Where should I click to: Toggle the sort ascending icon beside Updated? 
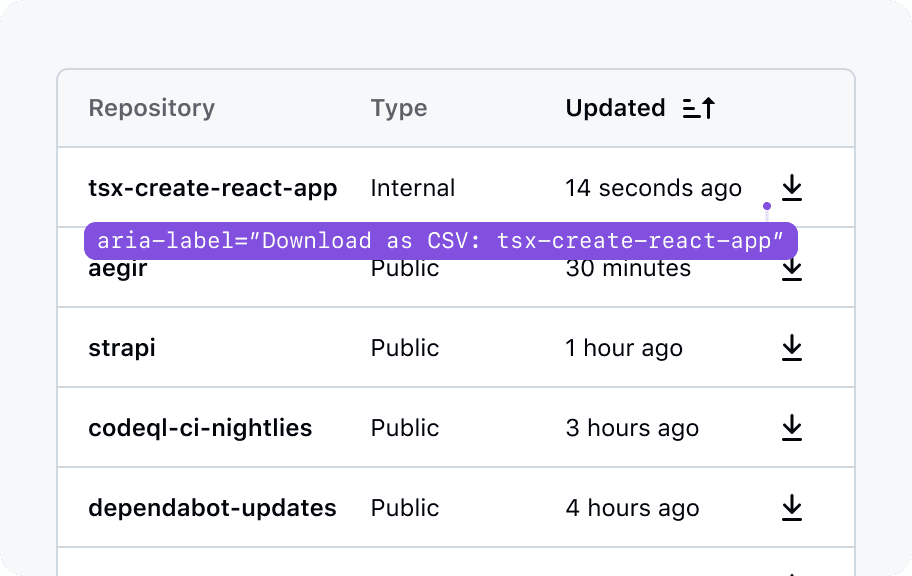tap(699, 108)
